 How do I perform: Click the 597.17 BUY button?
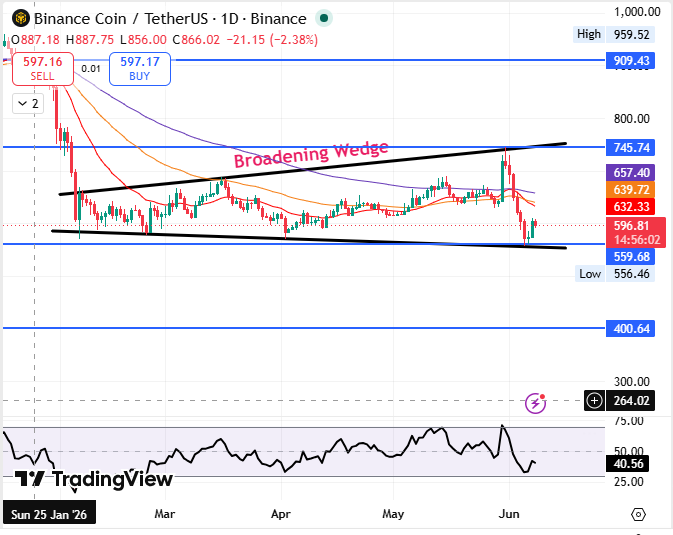coord(139,69)
